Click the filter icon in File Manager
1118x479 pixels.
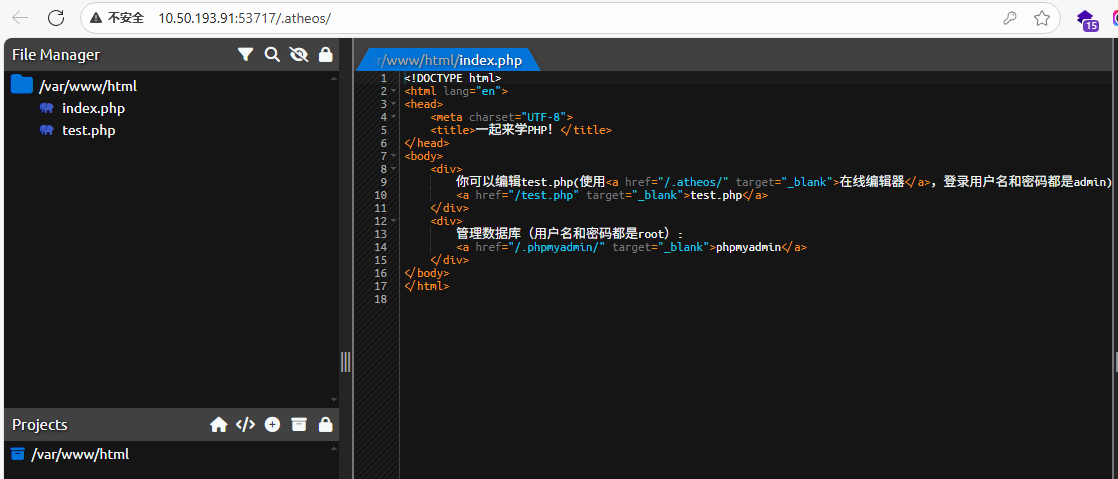(245, 55)
